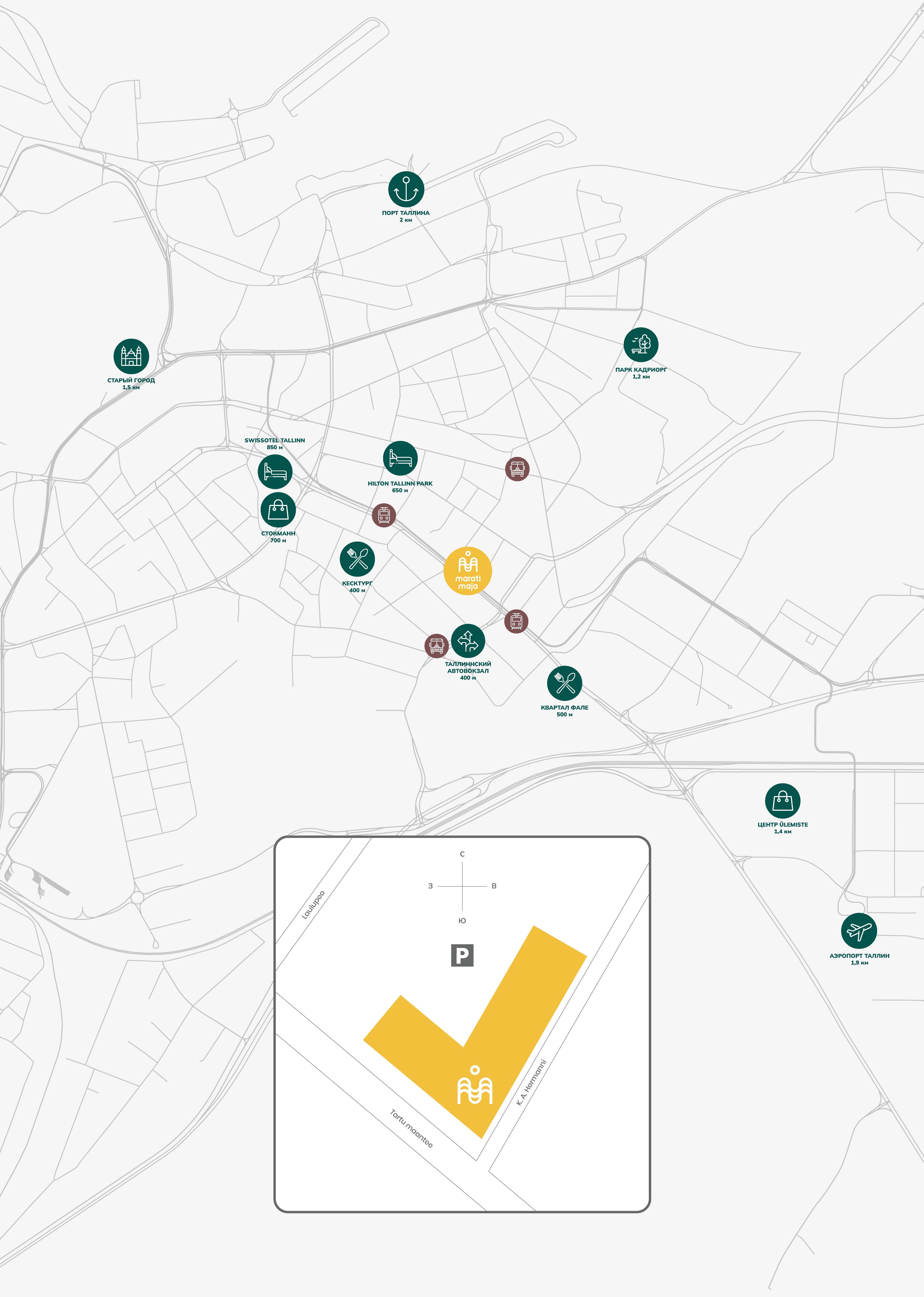Select the Стокманн shopping bag icon
The width and height of the screenshot is (924, 1297).
278,509
